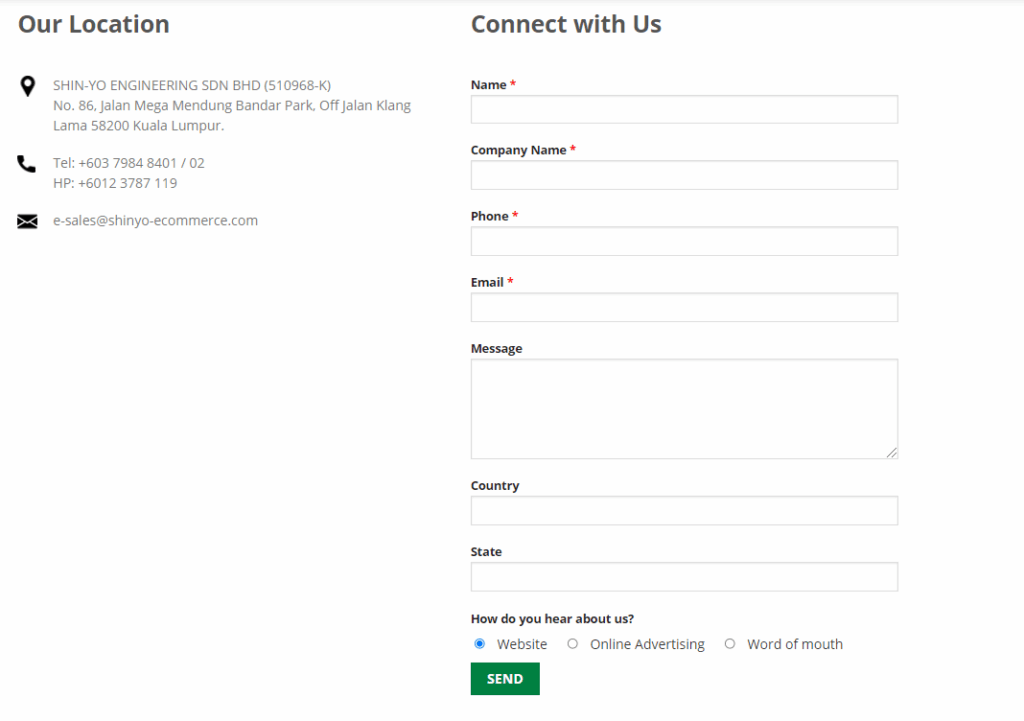This screenshot has width=1024, height=721.
Task: Choose Online Advertising as referral source
Action: (x=572, y=643)
